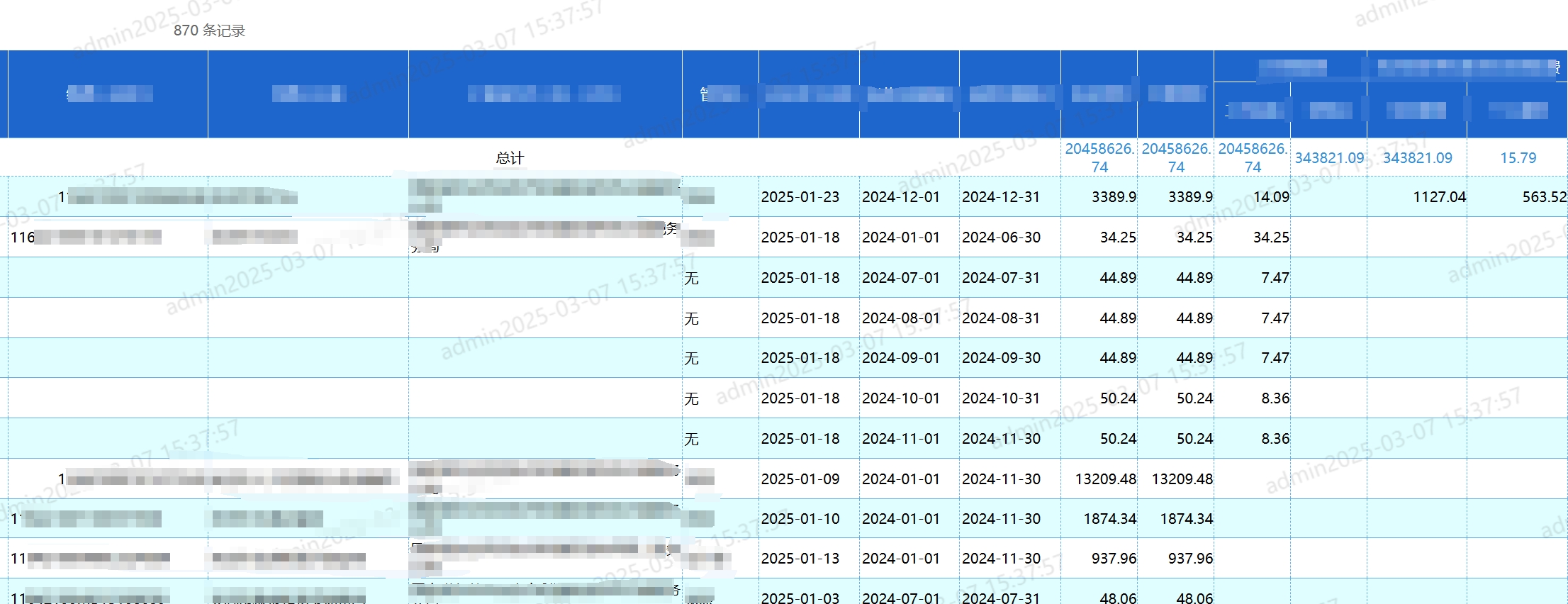Select the value 14.09

(x=1271, y=197)
